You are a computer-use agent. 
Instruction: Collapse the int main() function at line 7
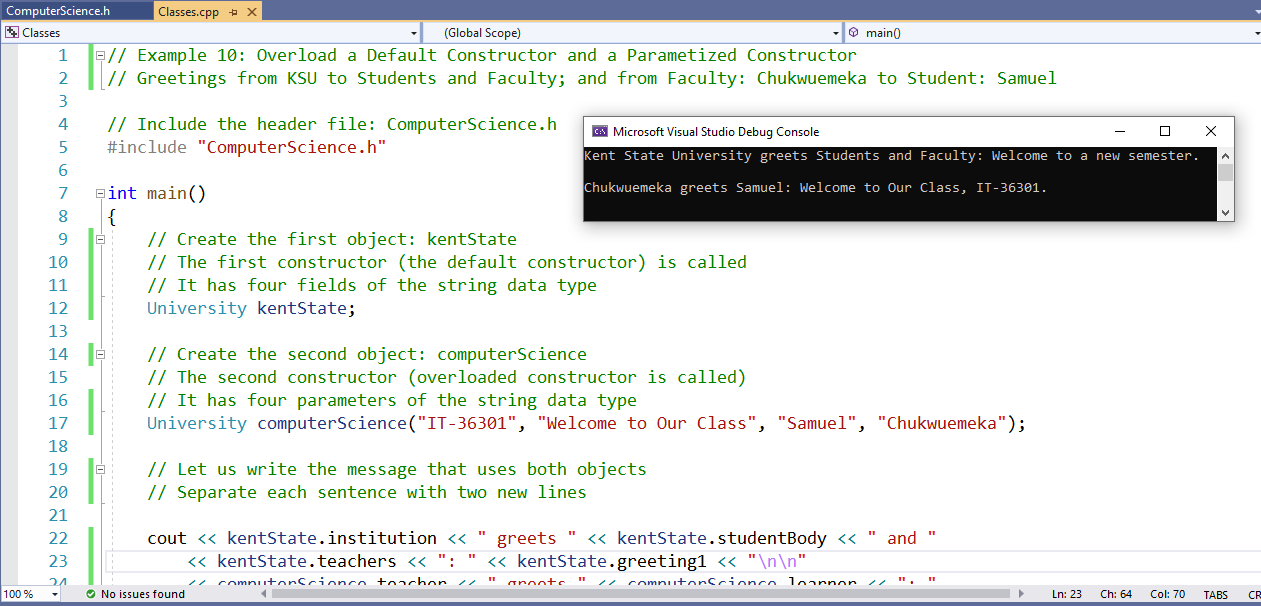click(100, 194)
